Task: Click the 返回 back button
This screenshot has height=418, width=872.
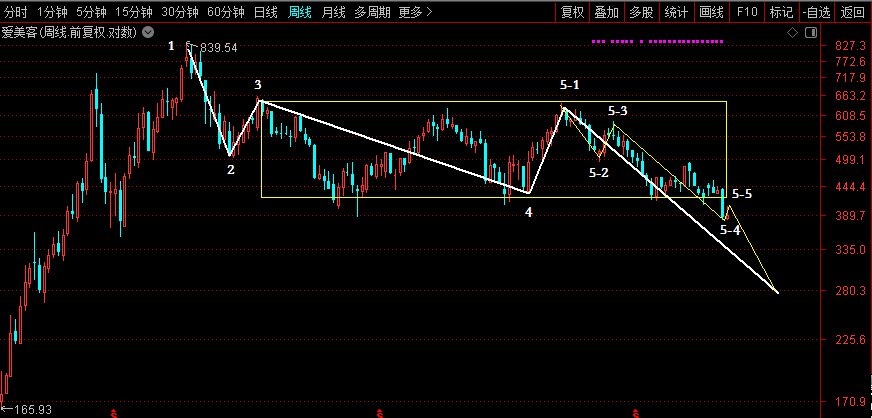Action: 853,12
